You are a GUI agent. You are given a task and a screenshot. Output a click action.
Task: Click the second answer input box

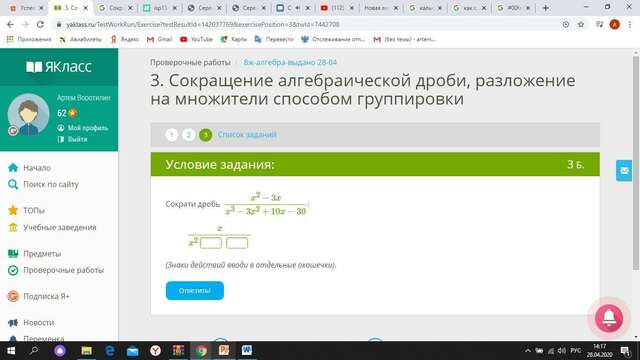click(237, 243)
